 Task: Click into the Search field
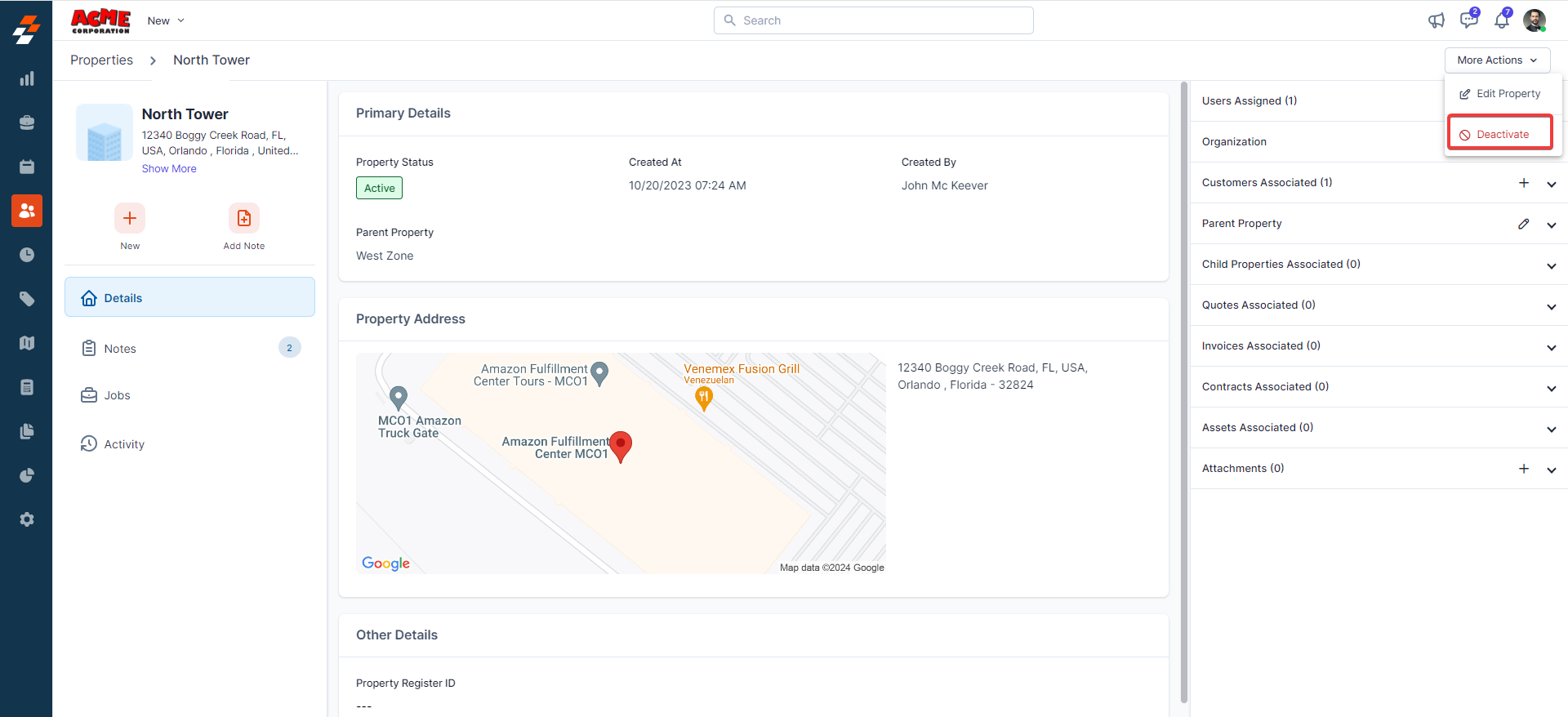click(874, 20)
